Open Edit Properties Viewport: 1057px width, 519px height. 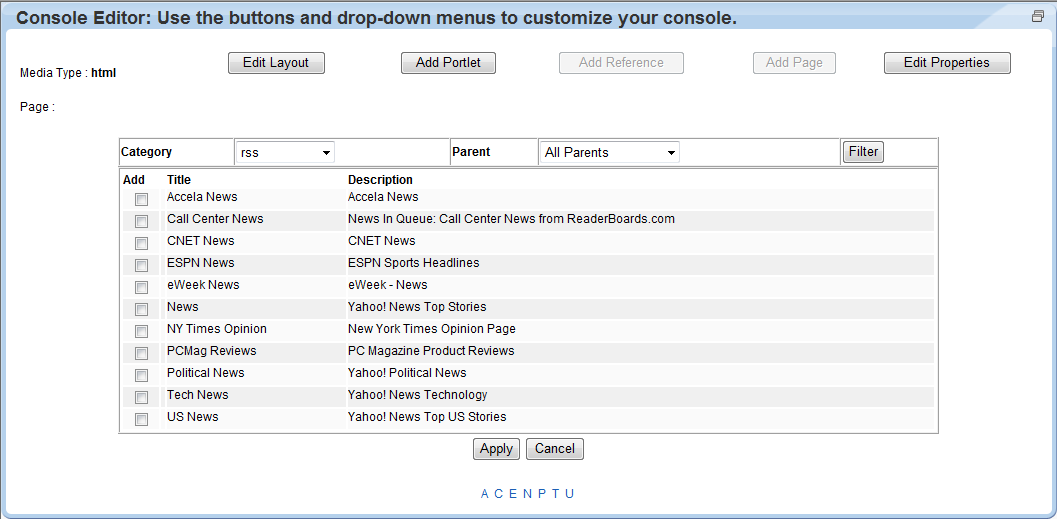click(x=946, y=63)
